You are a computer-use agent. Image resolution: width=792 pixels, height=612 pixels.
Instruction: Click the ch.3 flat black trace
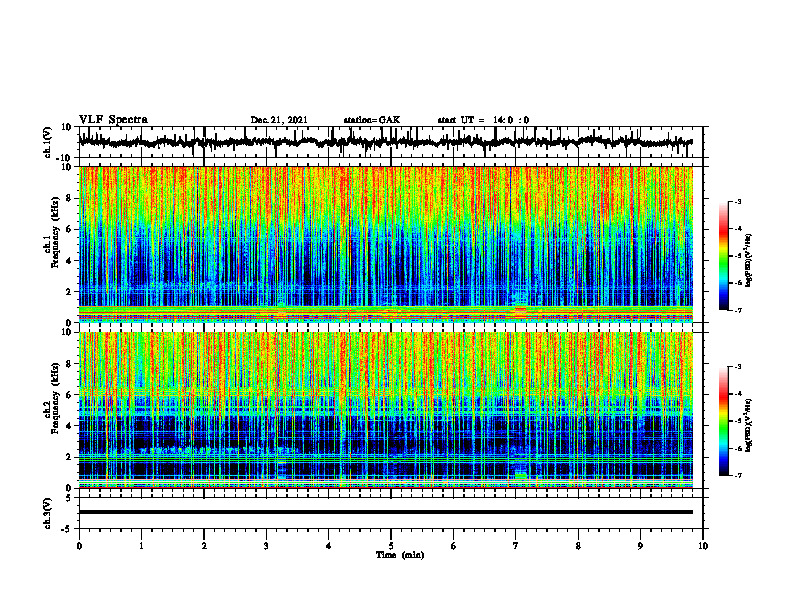click(386, 512)
